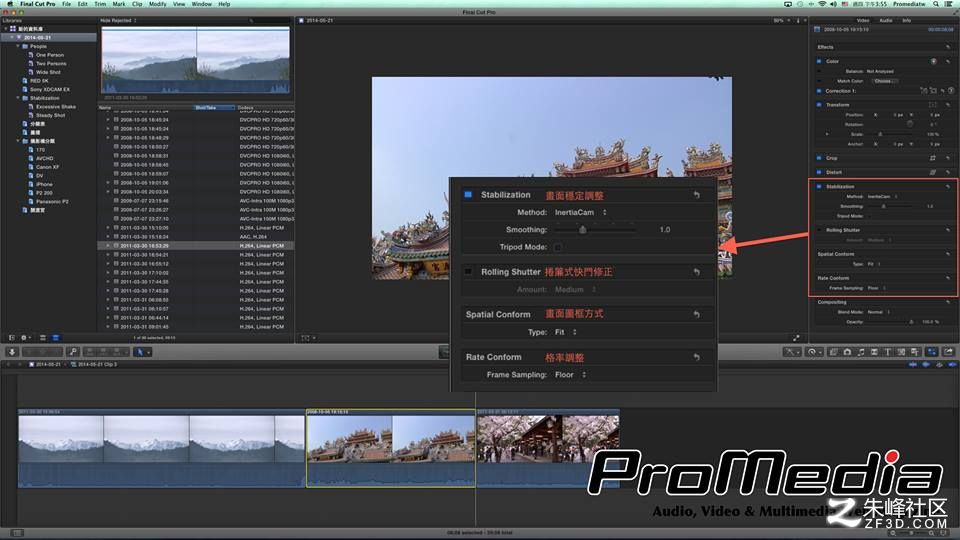Screen dimensions: 960x540
Task: Click the viewer full screen icon
Action: coord(796,337)
